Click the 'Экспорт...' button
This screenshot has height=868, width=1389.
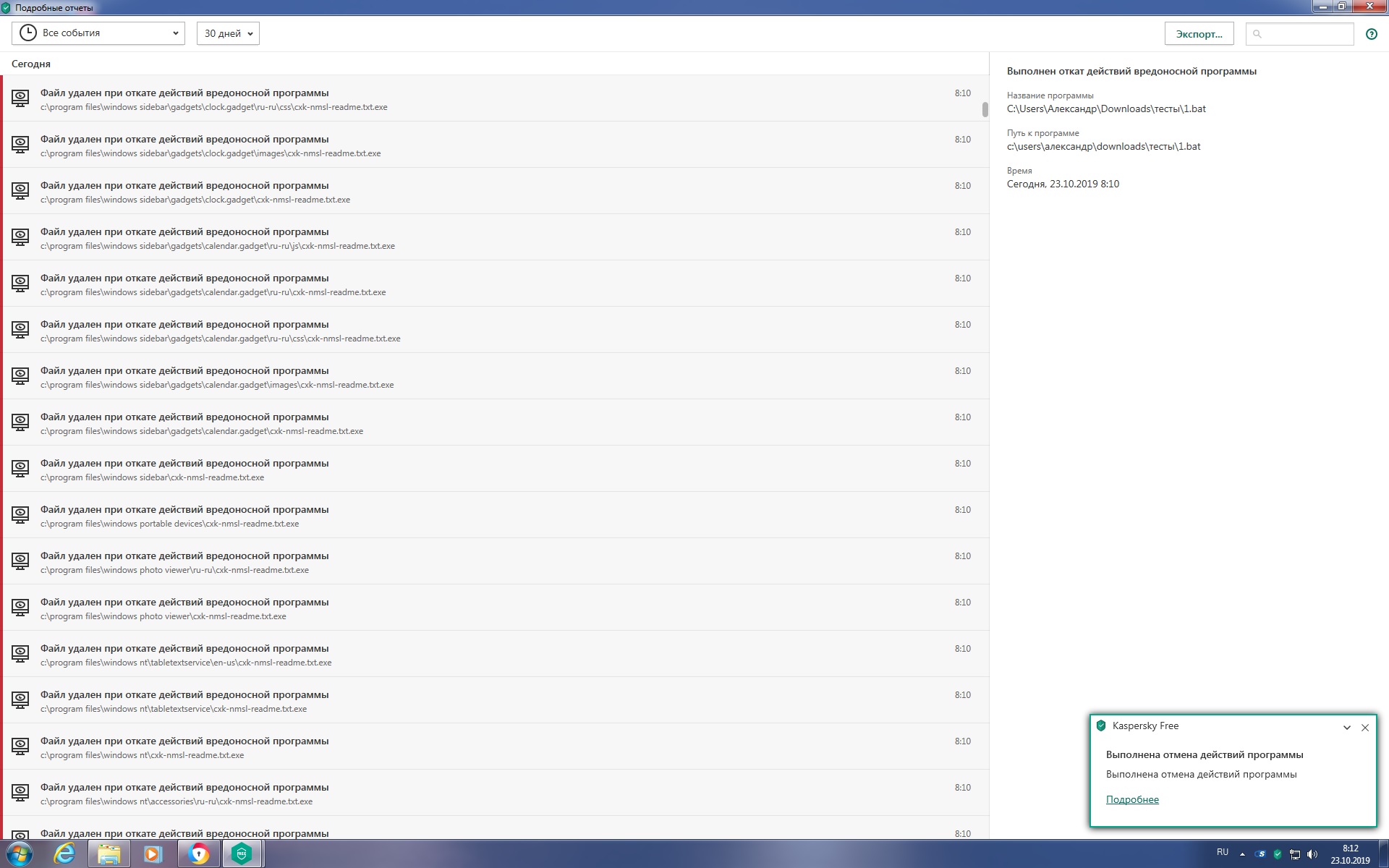point(1199,34)
